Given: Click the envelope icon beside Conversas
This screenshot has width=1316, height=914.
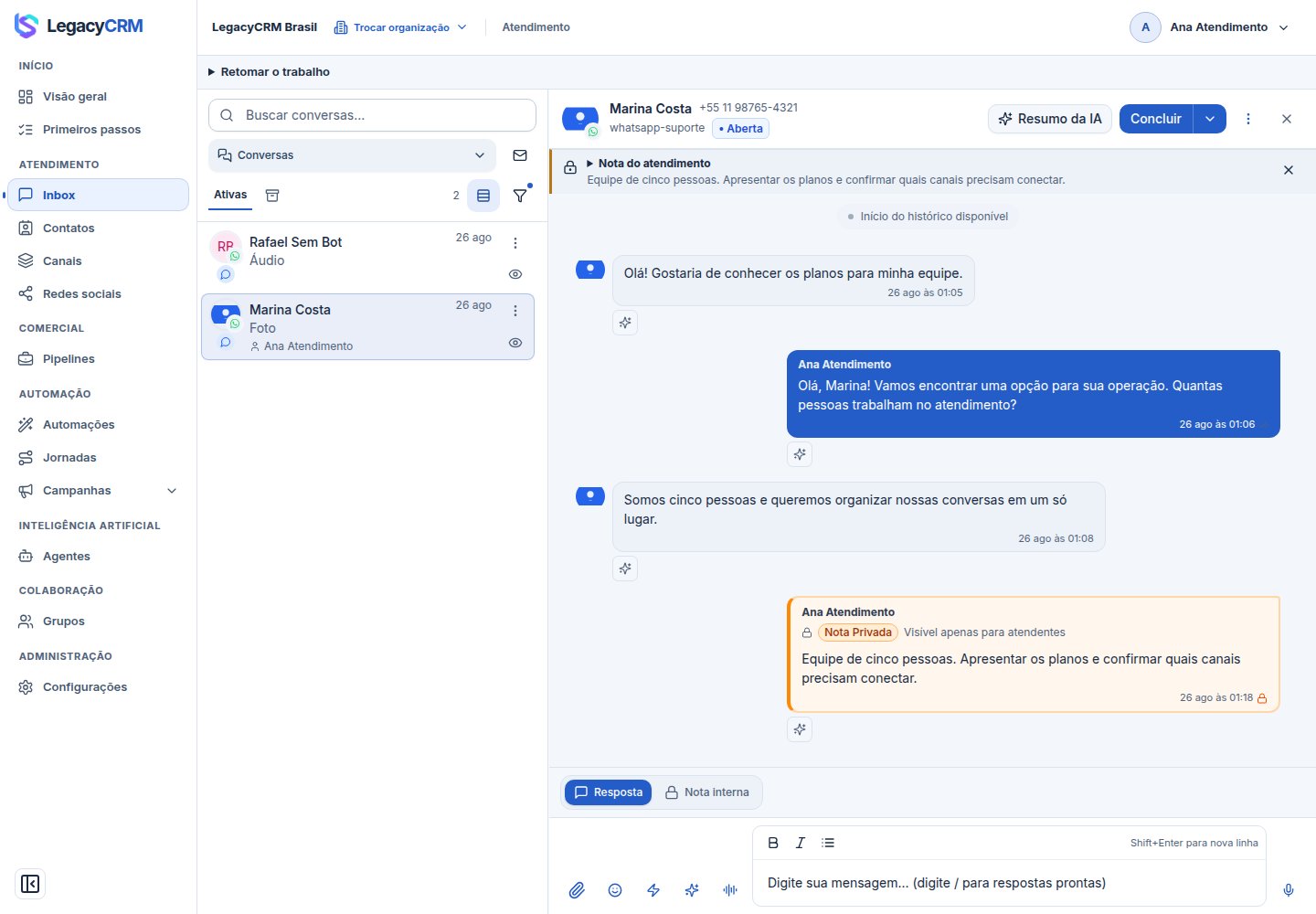Looking at the screenshot, I should point(520,155).
